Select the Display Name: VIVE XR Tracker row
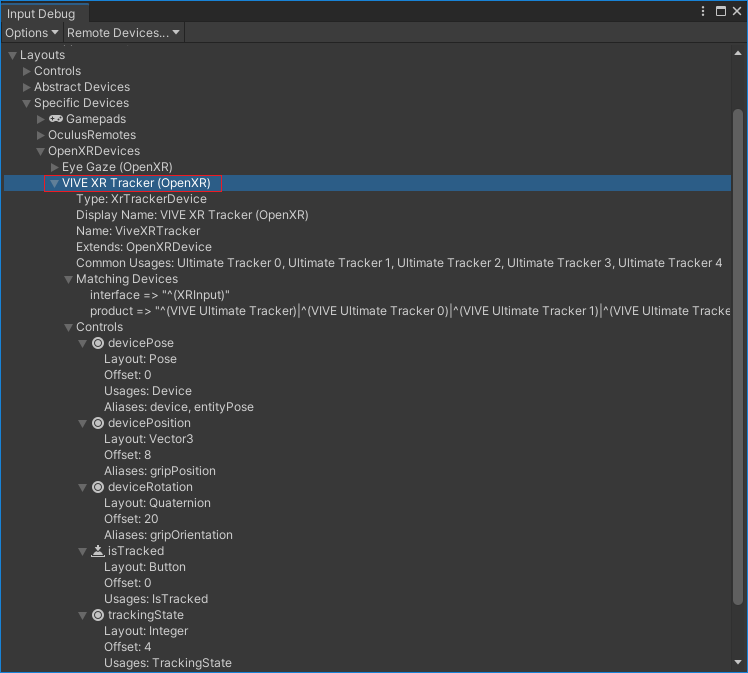This screenshot has width=748, height=673. [367, 215]
